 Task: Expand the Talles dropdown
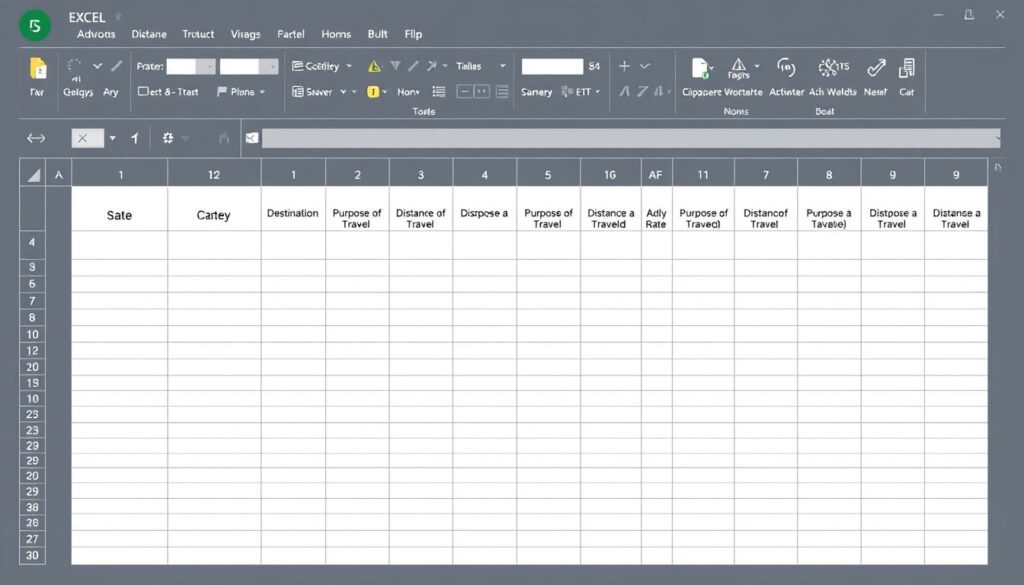tap(502, 66)
